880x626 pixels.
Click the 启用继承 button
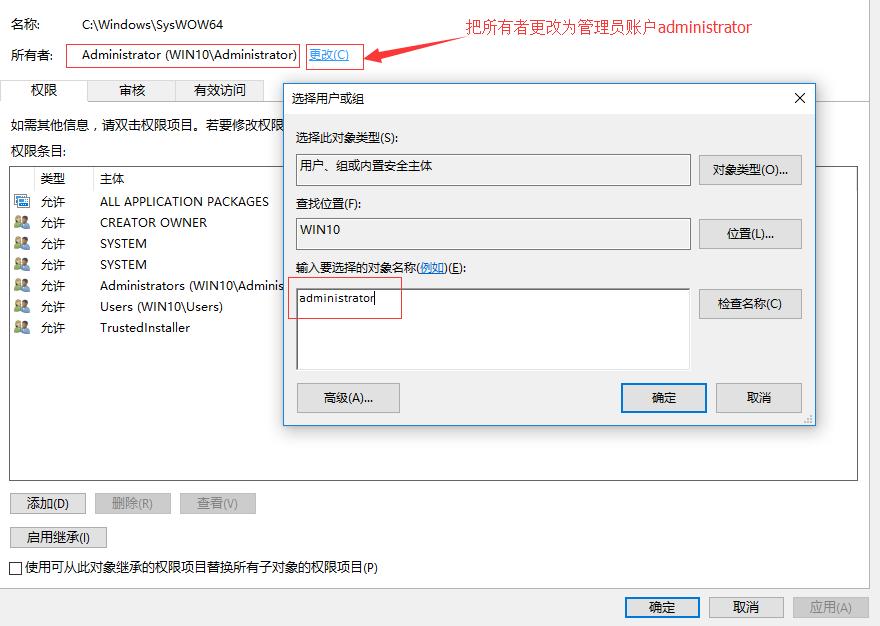(57, 537)
